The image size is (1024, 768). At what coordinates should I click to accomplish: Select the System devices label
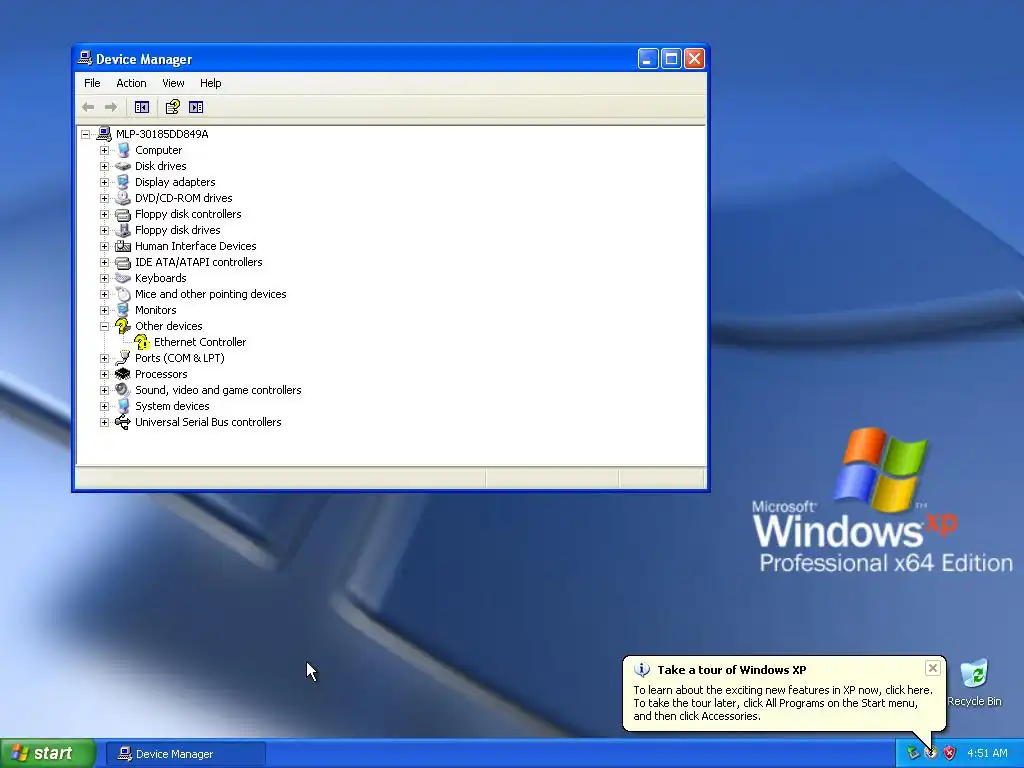coord(172,406)
